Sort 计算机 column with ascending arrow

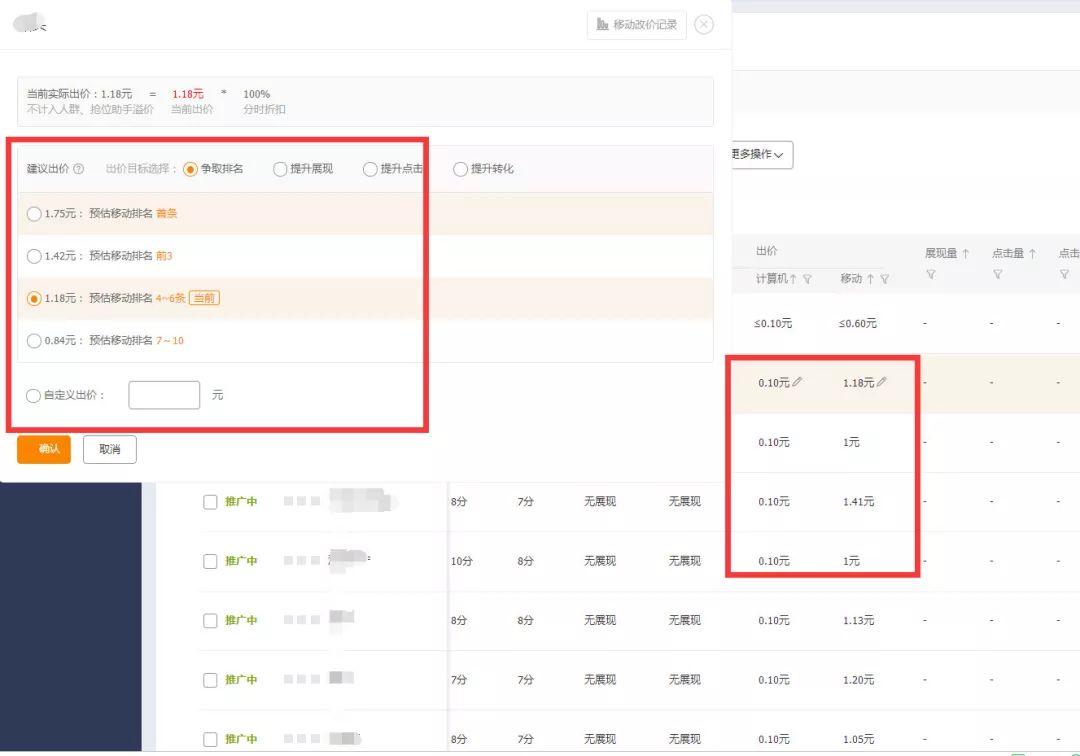coord(793,277)
